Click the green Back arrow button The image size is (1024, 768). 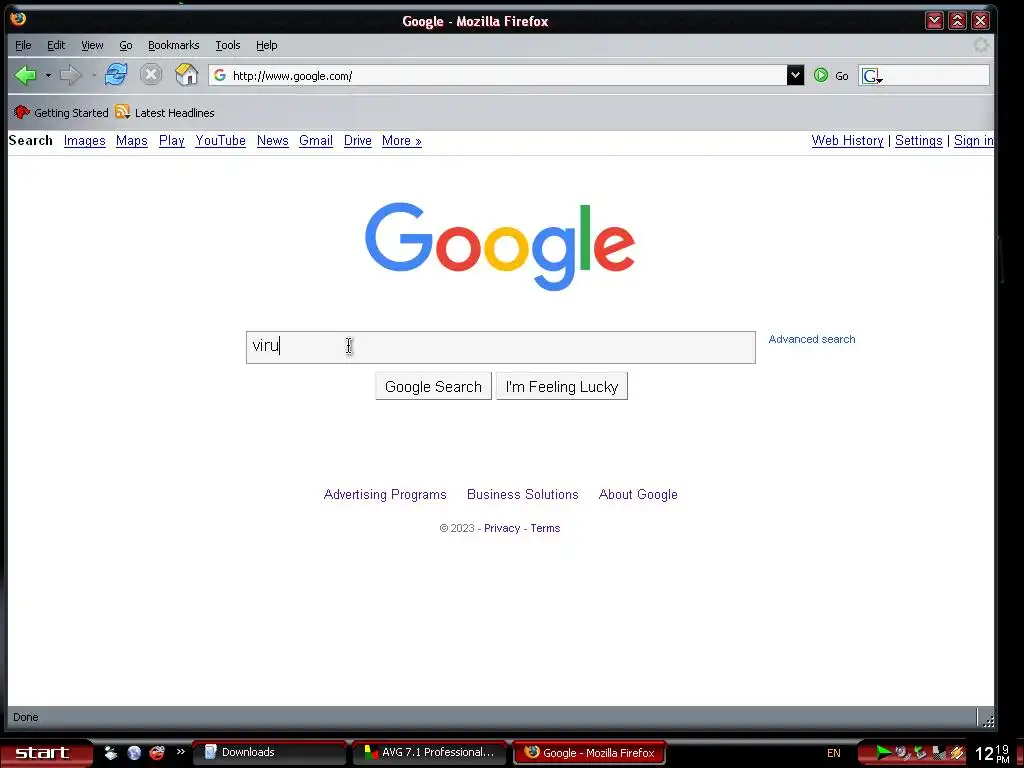25,76
